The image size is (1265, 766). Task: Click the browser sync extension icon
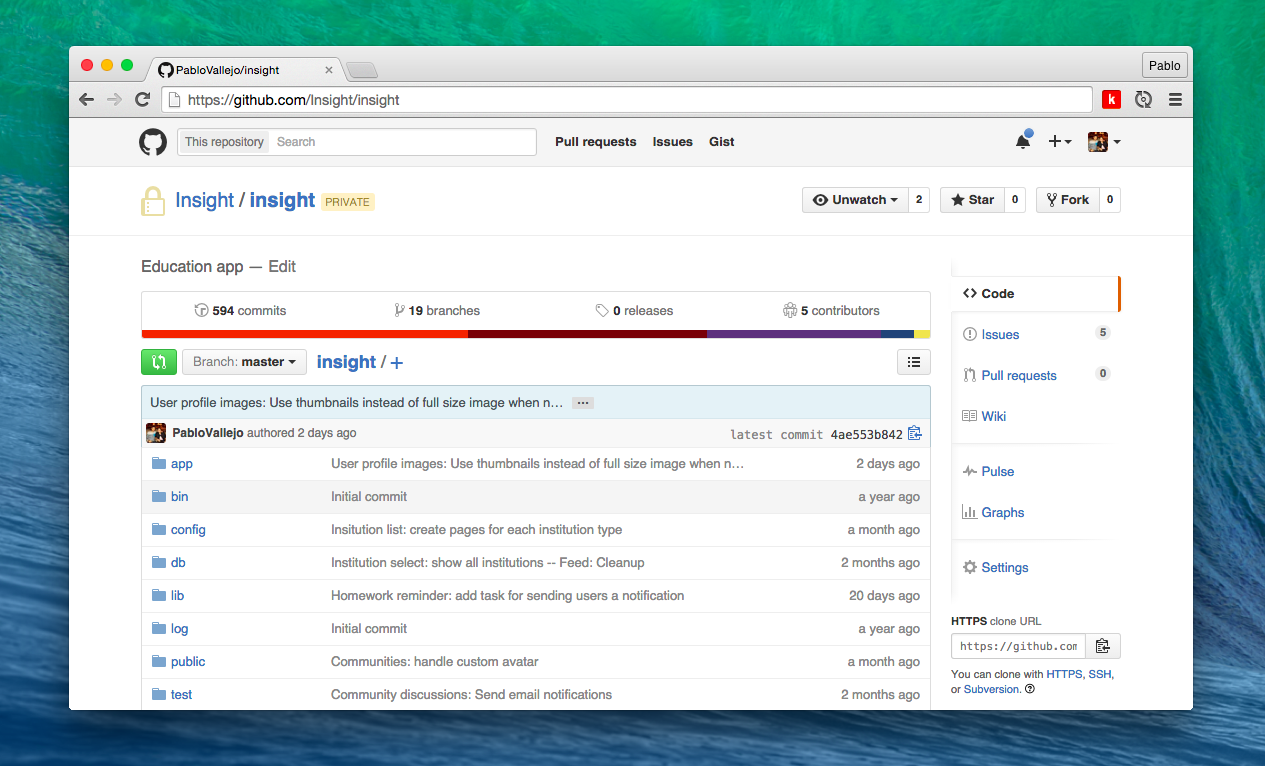point(1144,99)
